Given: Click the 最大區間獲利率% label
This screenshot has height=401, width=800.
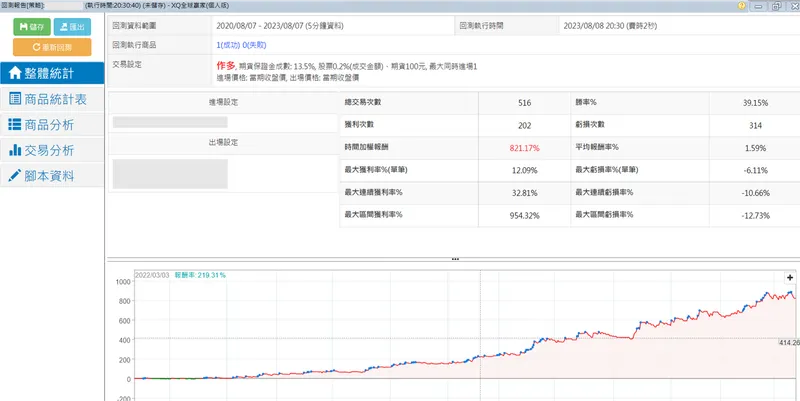Looking at the screenshot, I should 373,214.
